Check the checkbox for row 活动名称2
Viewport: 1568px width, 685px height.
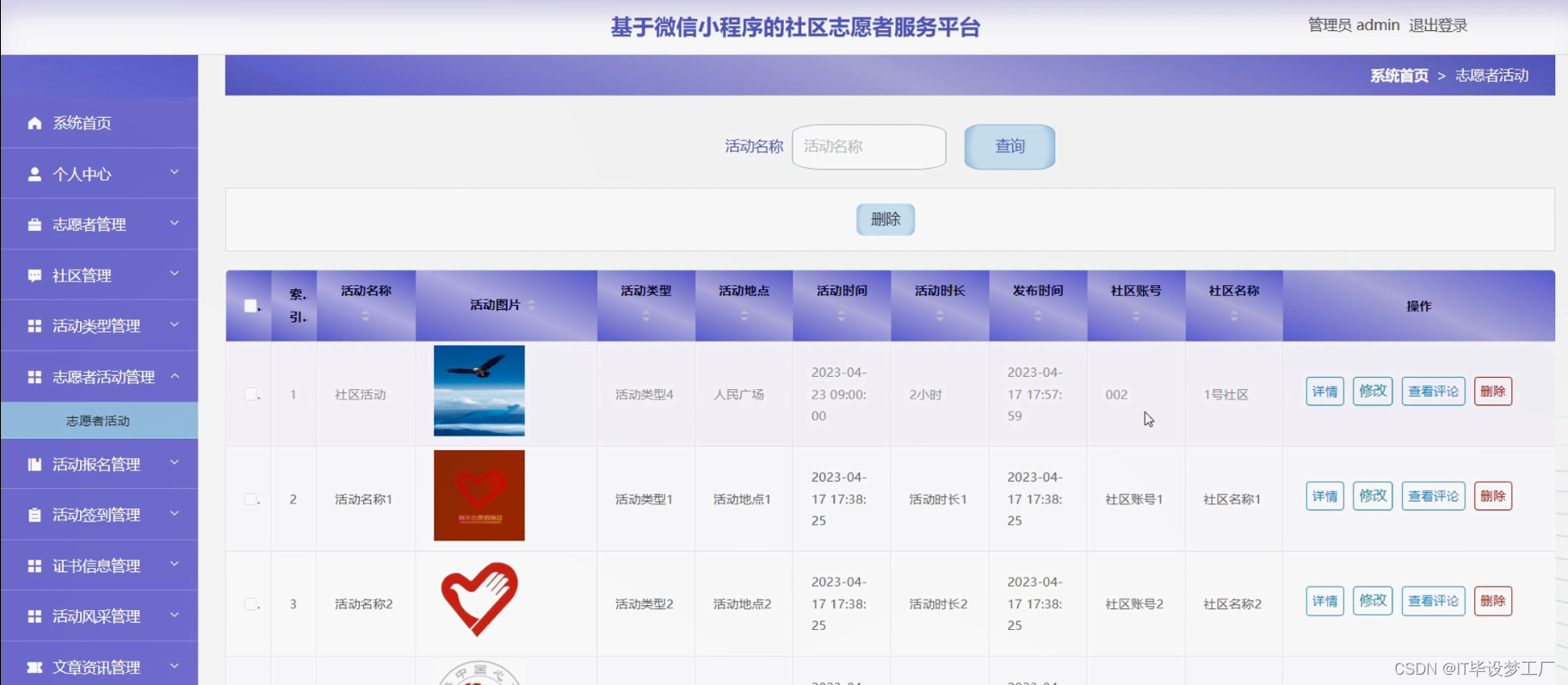(x=250, y=604)
